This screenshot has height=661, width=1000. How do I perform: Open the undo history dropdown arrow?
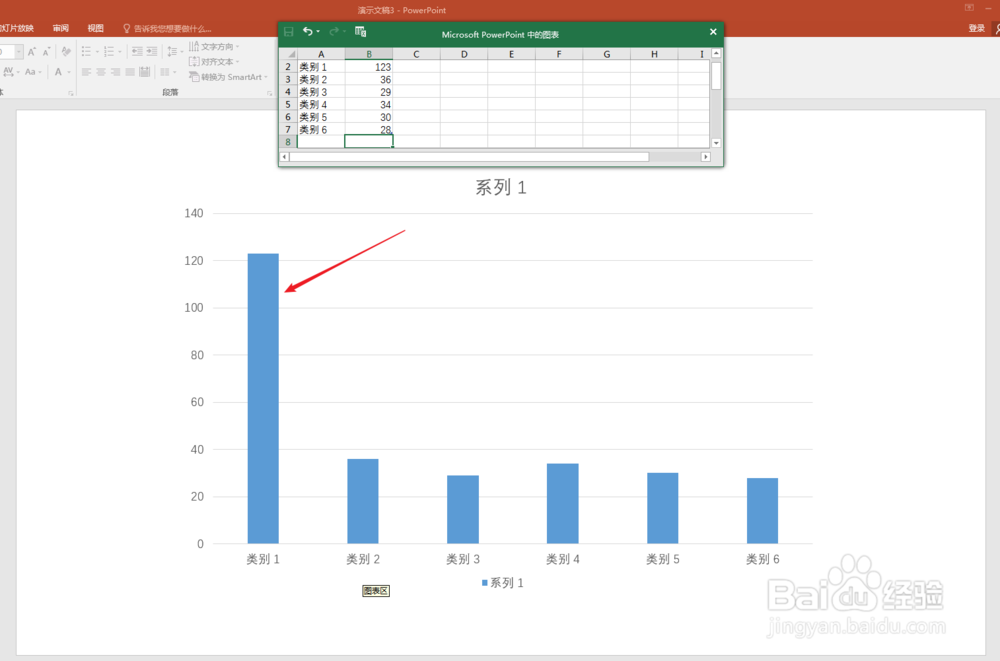coord(318,31)
